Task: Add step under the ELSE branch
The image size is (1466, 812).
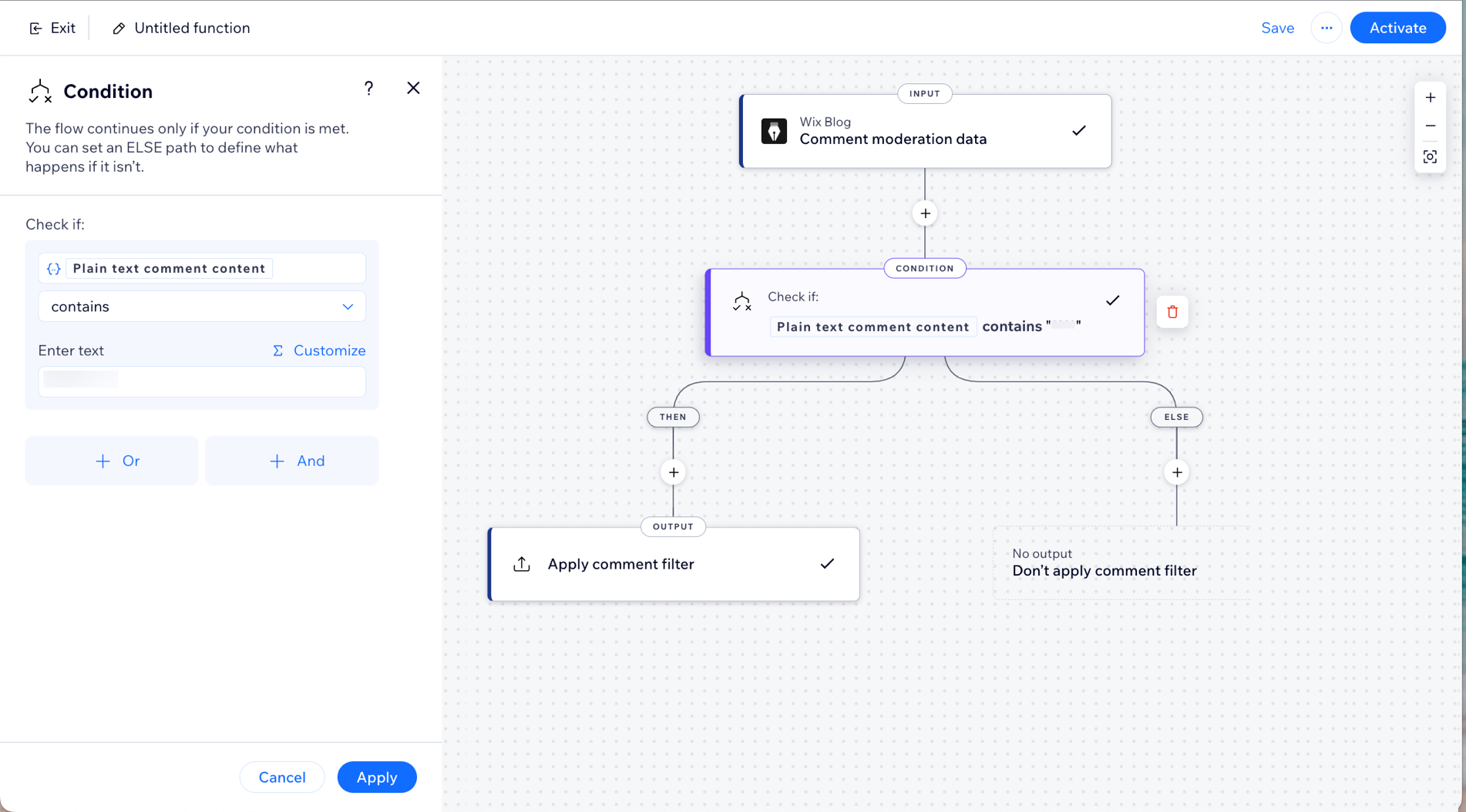Action: click(x=1176, y=472)
